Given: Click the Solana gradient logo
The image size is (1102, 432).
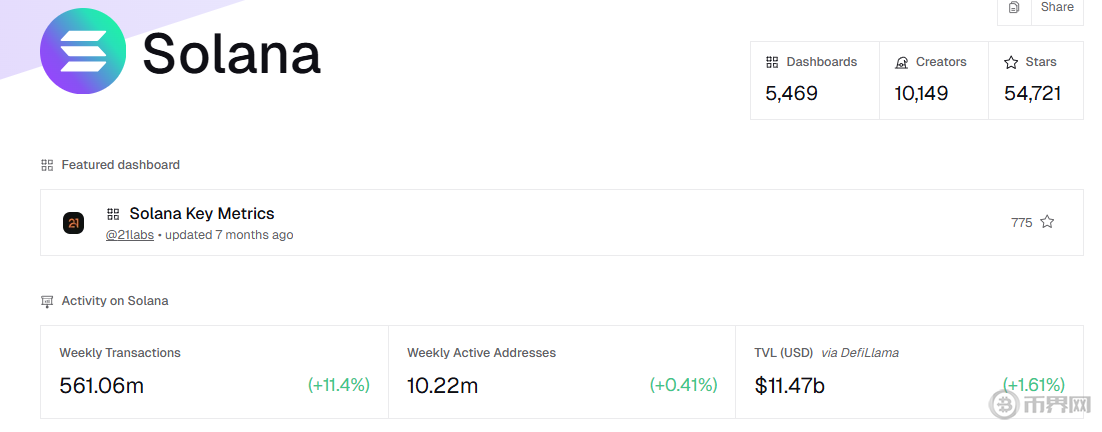Looking at the screenshot, I should click(x=83, y=52).
